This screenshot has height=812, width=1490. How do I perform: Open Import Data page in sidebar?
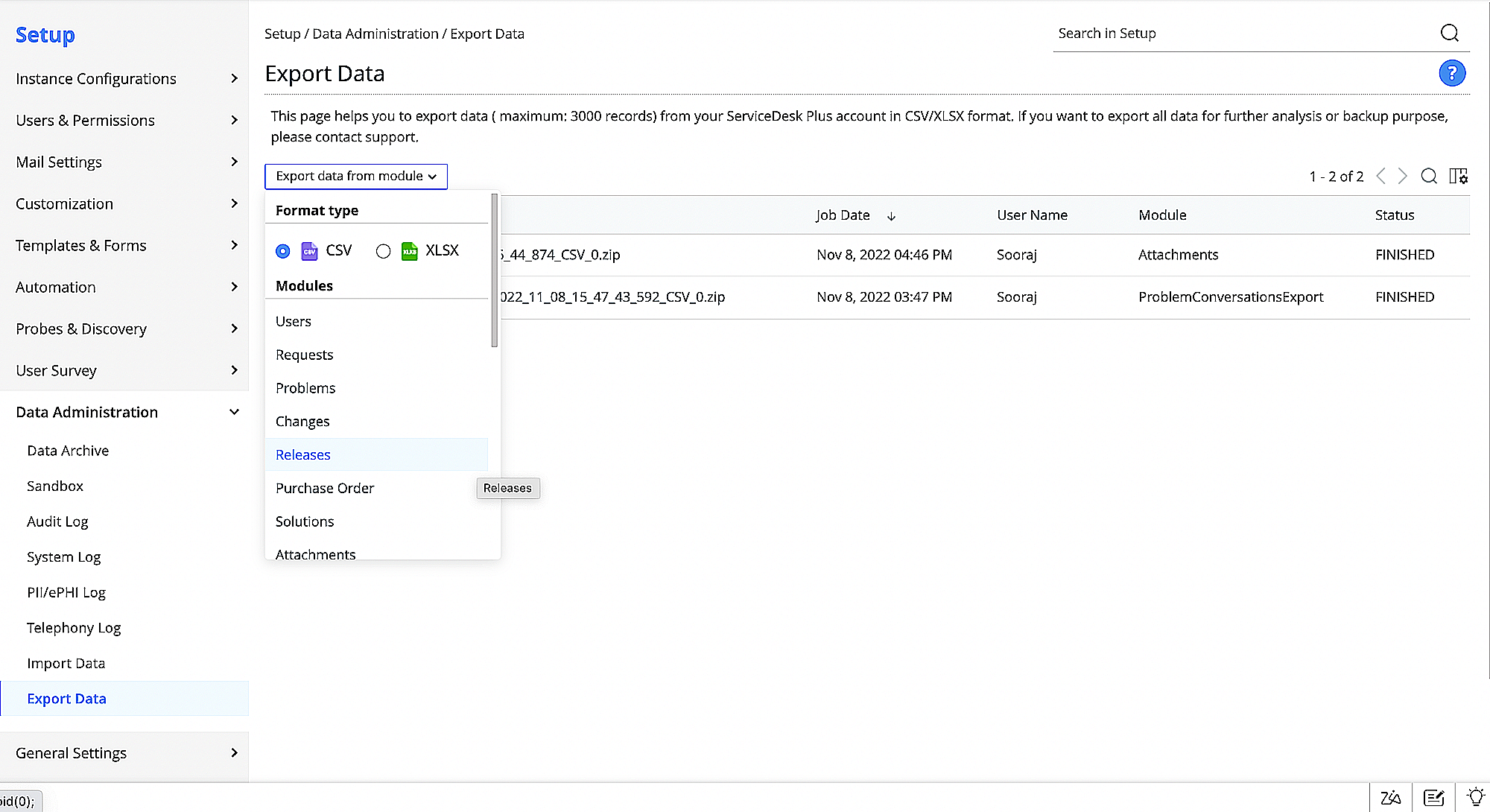[x=66, y=663]
